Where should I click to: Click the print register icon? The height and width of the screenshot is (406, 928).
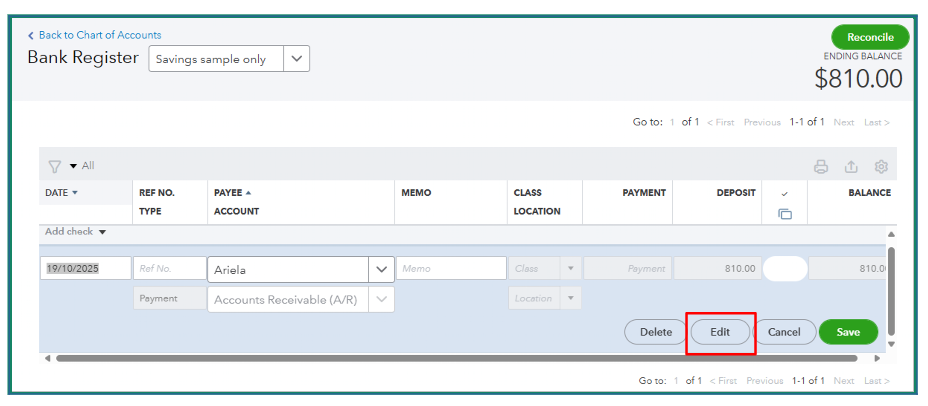(821, 167)
